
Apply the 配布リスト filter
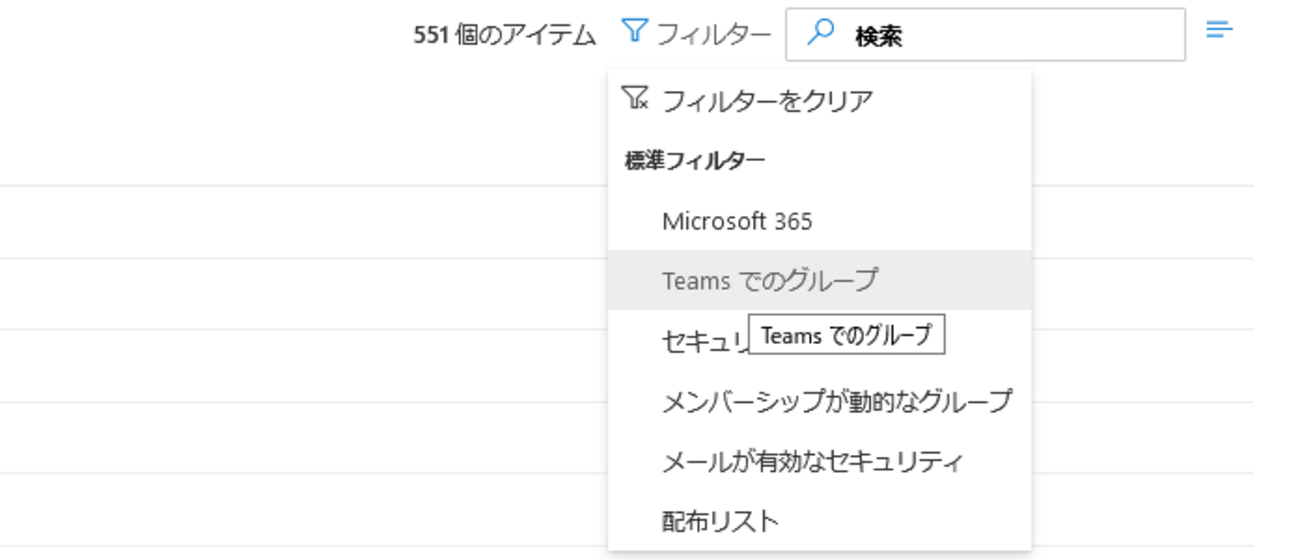pos(720,521)
